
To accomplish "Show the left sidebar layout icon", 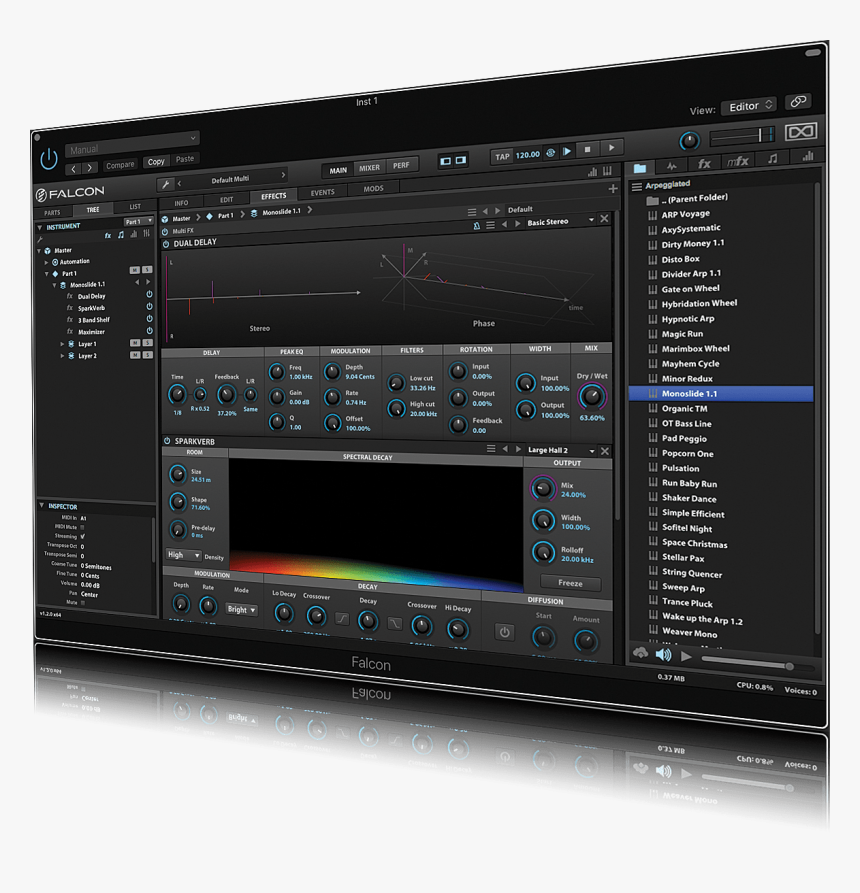I will 445,161.
